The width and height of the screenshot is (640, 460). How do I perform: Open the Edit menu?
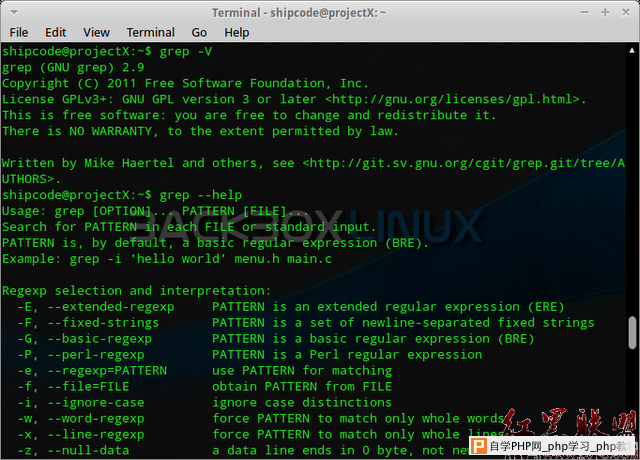pyautogui.click(x=56, y=32)
